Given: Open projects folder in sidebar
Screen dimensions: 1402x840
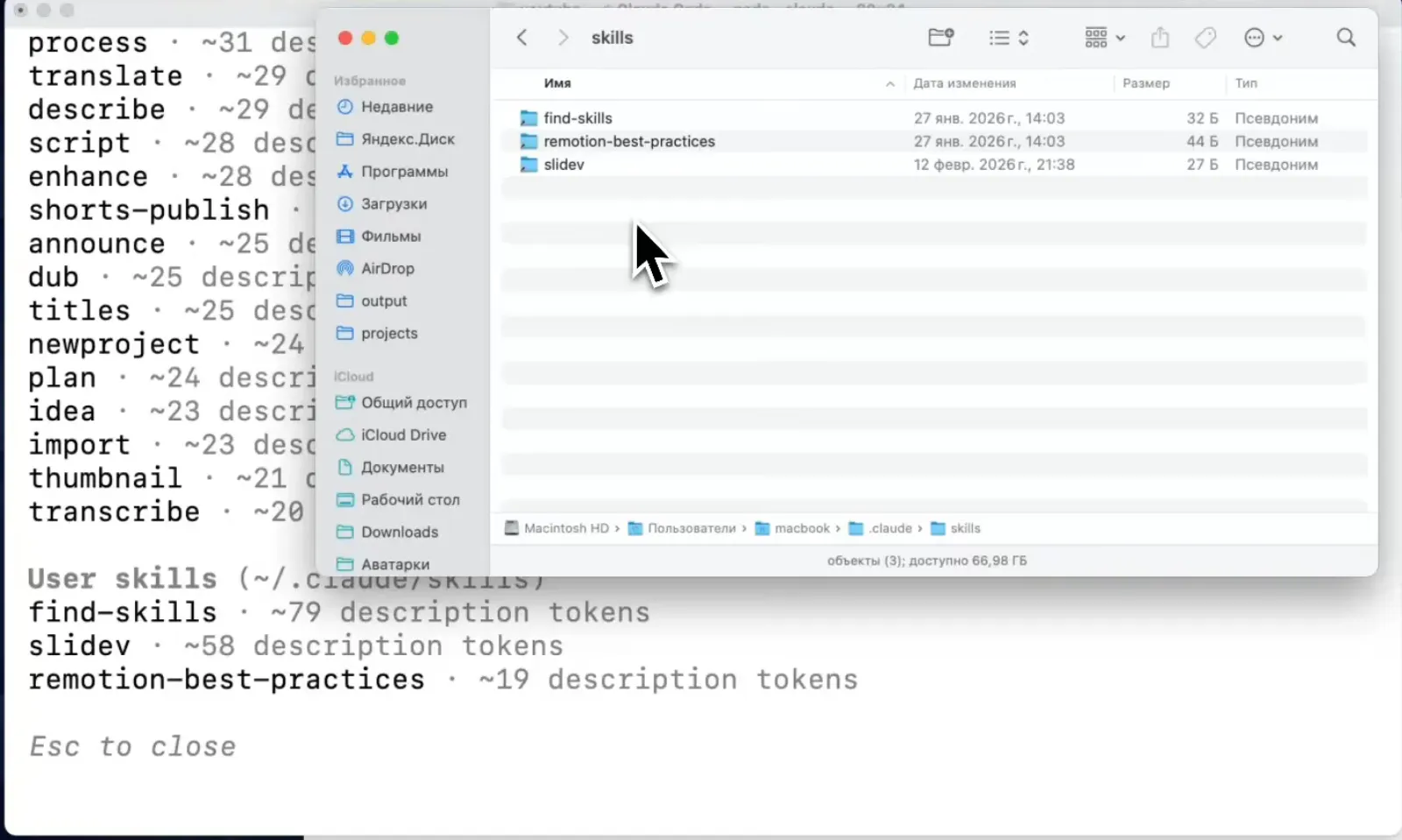Looking at the screenshot, I should tap(377, 334).
